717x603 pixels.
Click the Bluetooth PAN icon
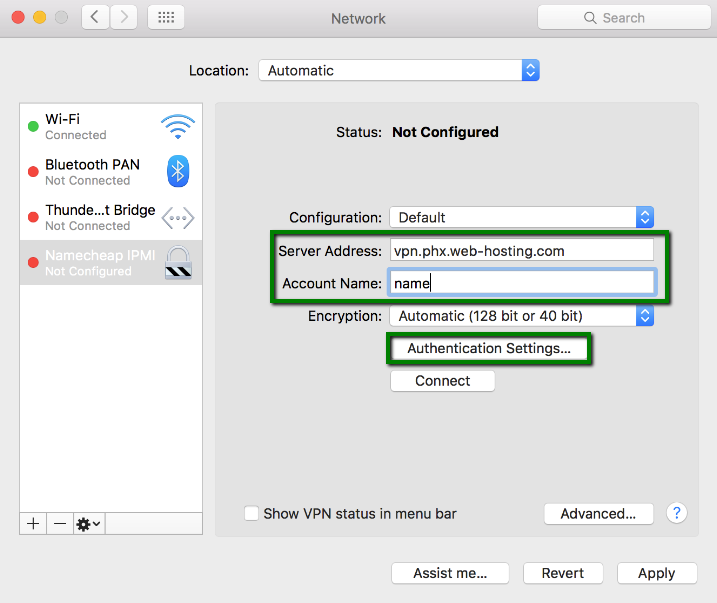(x=178, y=172)
